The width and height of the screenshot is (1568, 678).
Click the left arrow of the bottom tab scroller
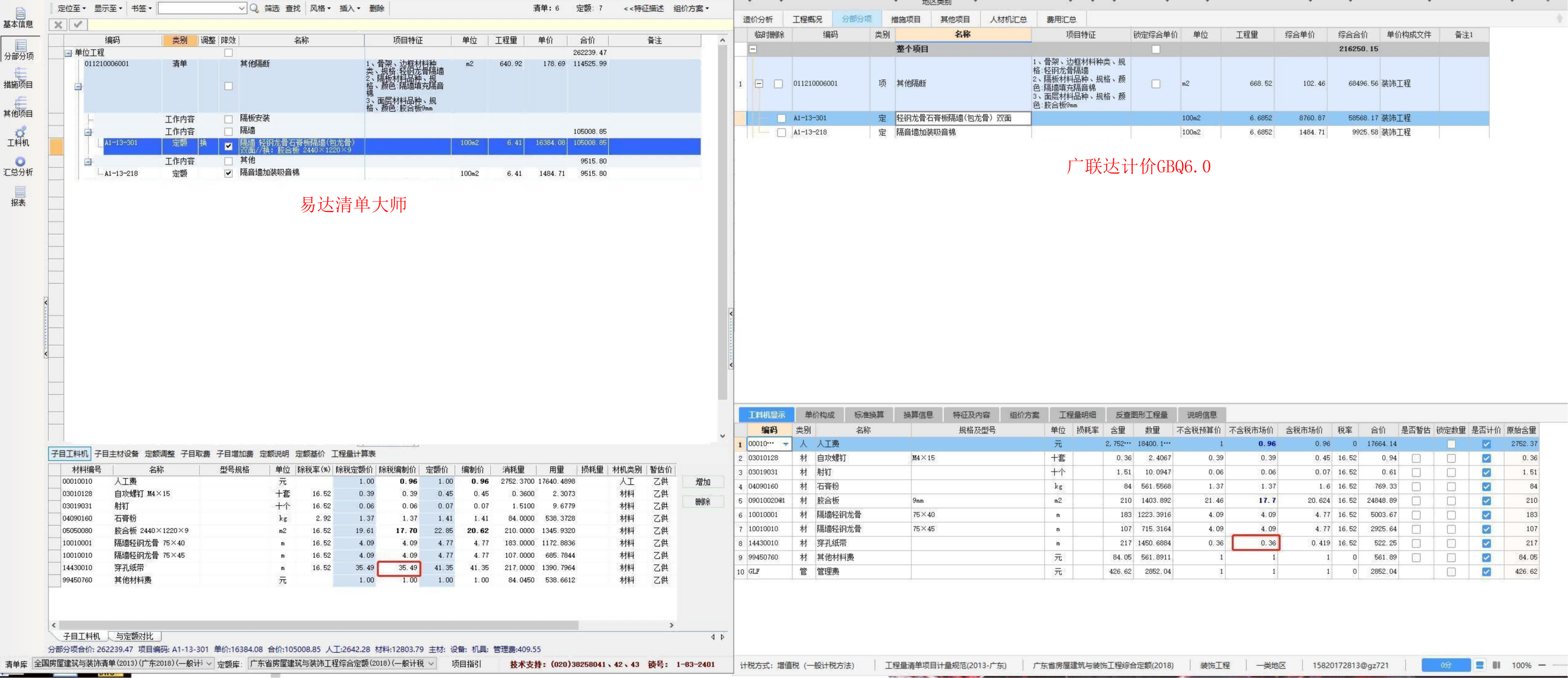(713, 637)
